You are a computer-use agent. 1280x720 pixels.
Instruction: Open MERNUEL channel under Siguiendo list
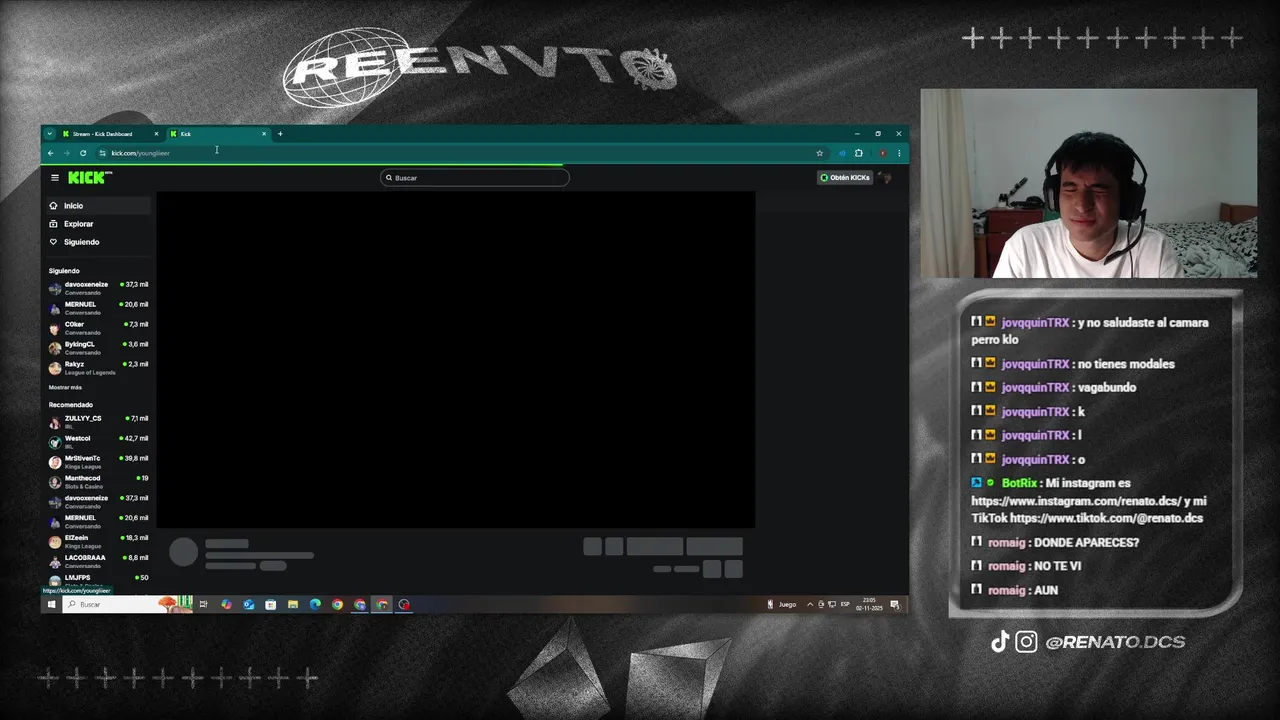point(98,308)
